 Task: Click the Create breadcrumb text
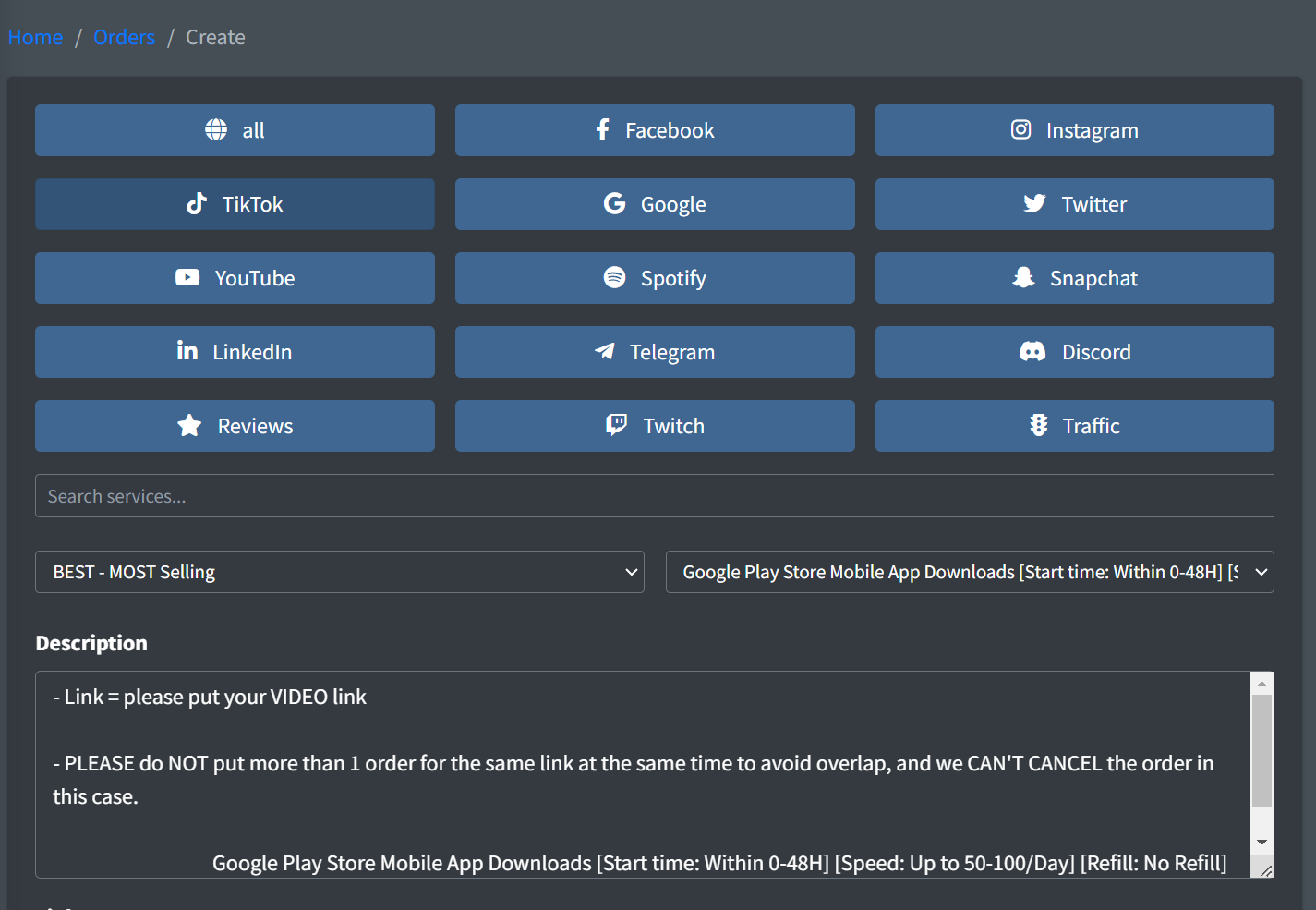215,37
